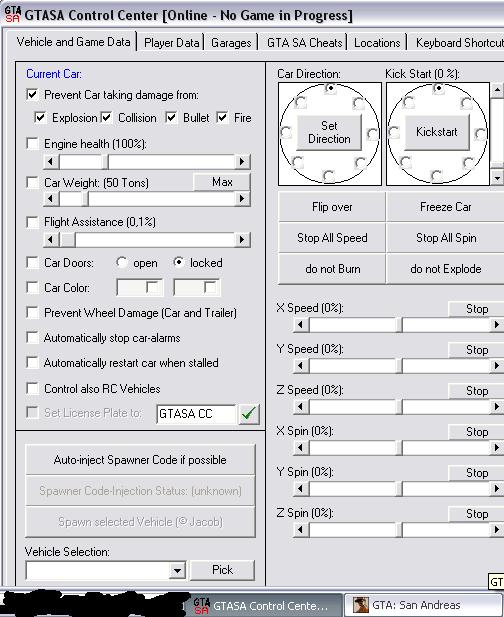Enable Car Color checkbox
This screenshot has width=504, height=617.
pos(32,287)
